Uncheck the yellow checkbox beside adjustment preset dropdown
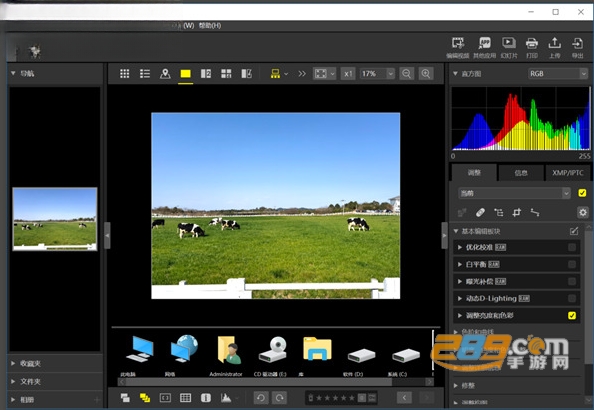594x410 pixels. coord(582,193)
